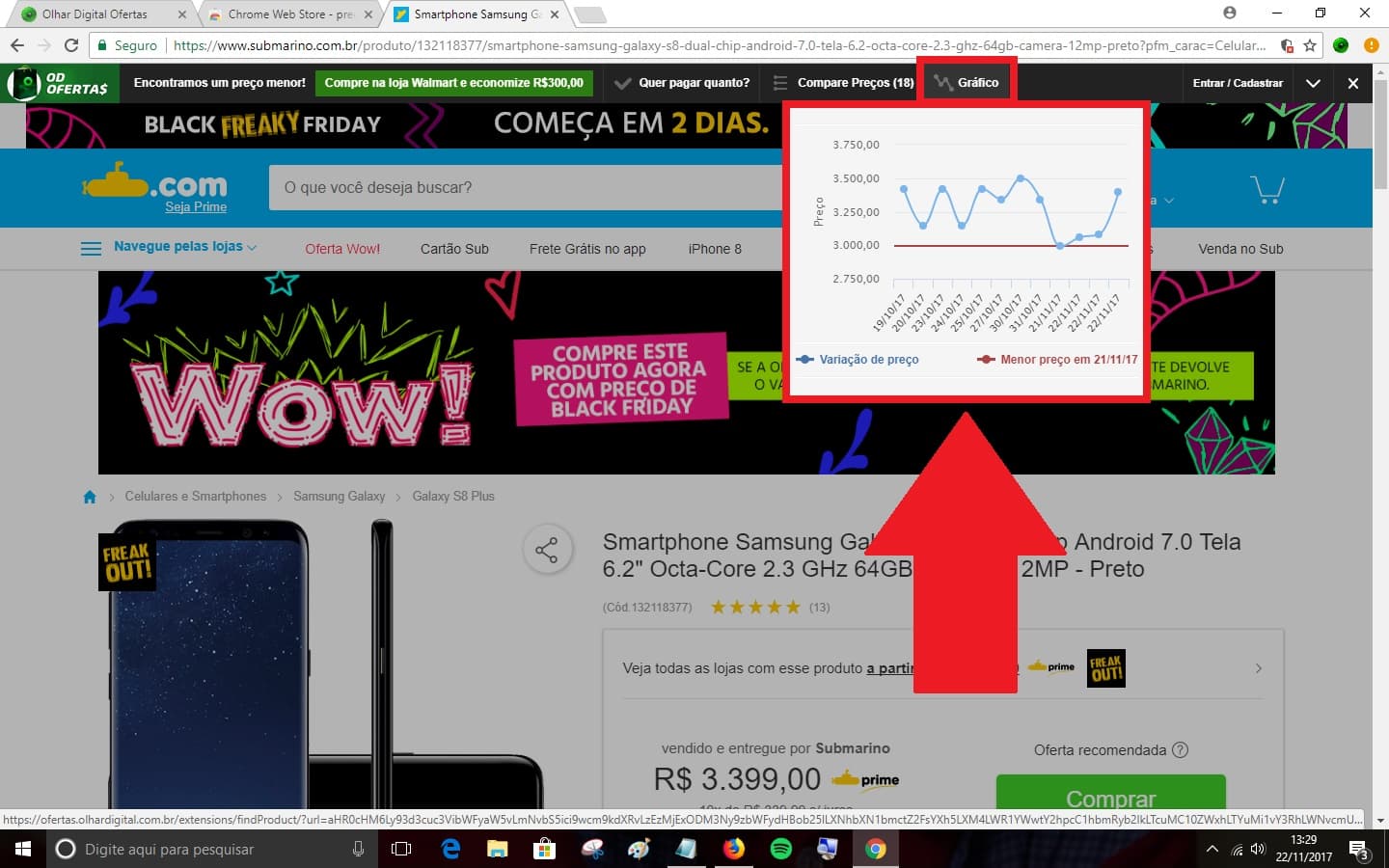Image resolution: width=1389 pixels, height=868 pixels.
Task: Expand Navegue pelas lojas menu
Action: coord(169,247)
